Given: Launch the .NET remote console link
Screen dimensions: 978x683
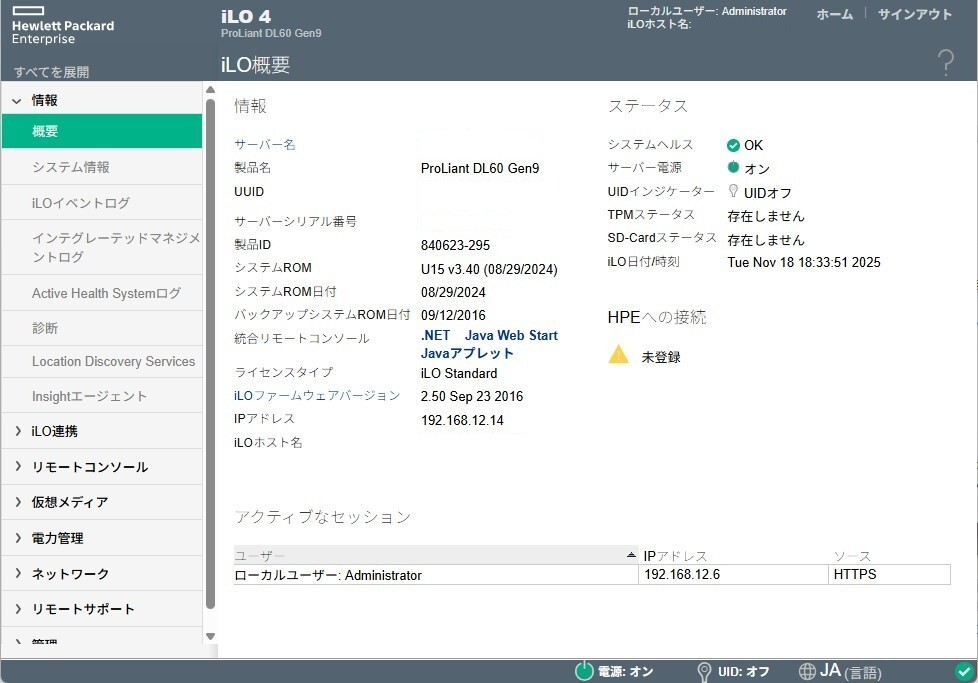Looking at the screenshot, I should pos(435,335).
